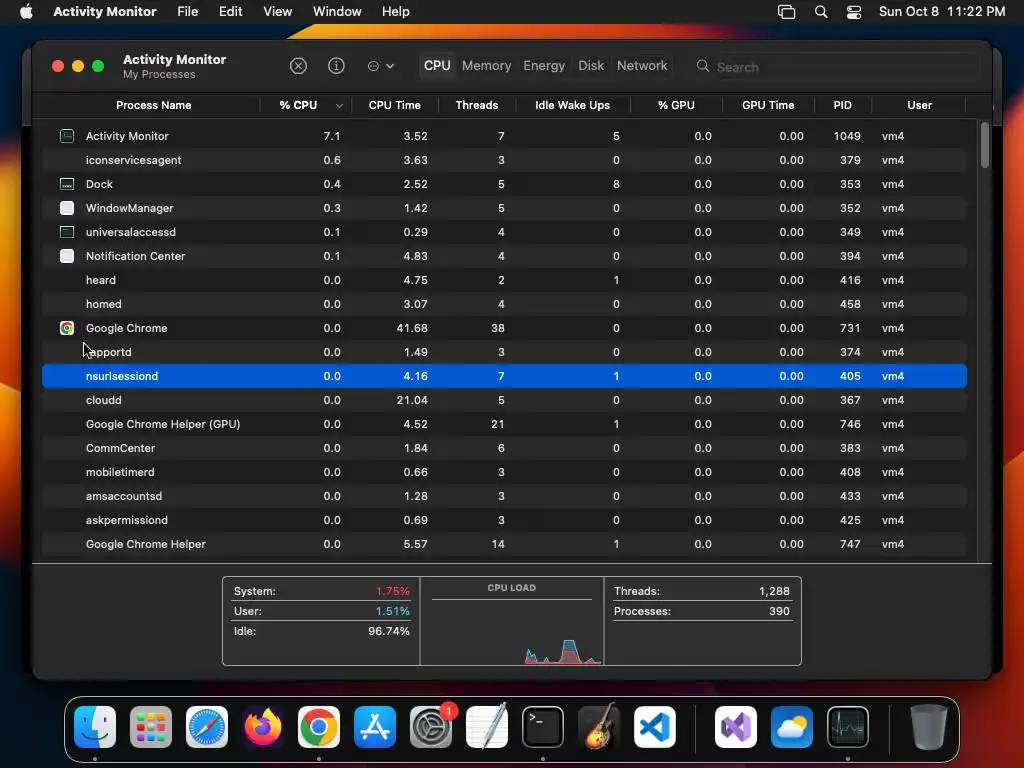1024x768 pixels.
Task: Open App Store from the Dock
Action: (x=375, y=727)
